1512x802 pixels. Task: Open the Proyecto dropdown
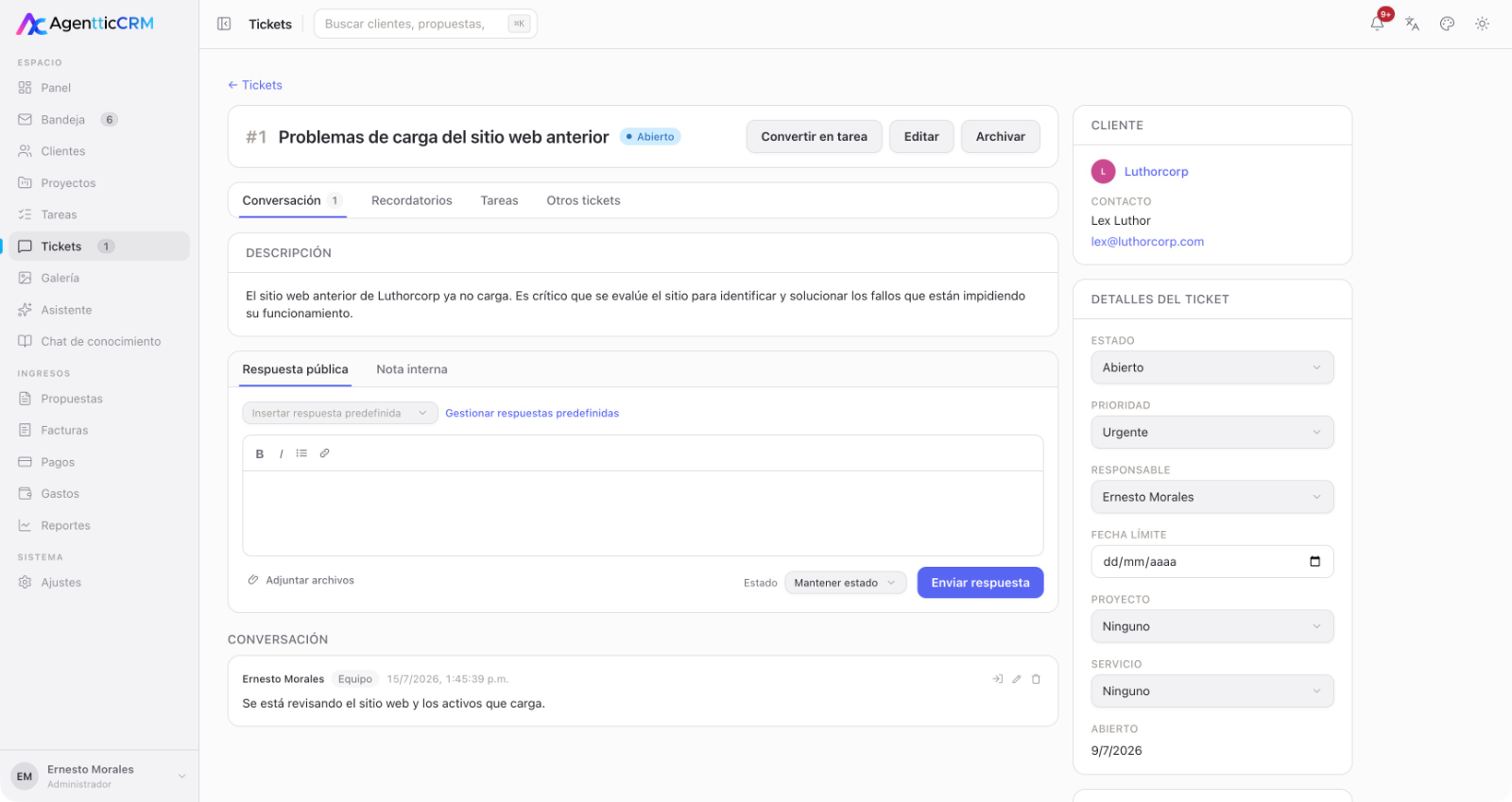pos(1212,626)
